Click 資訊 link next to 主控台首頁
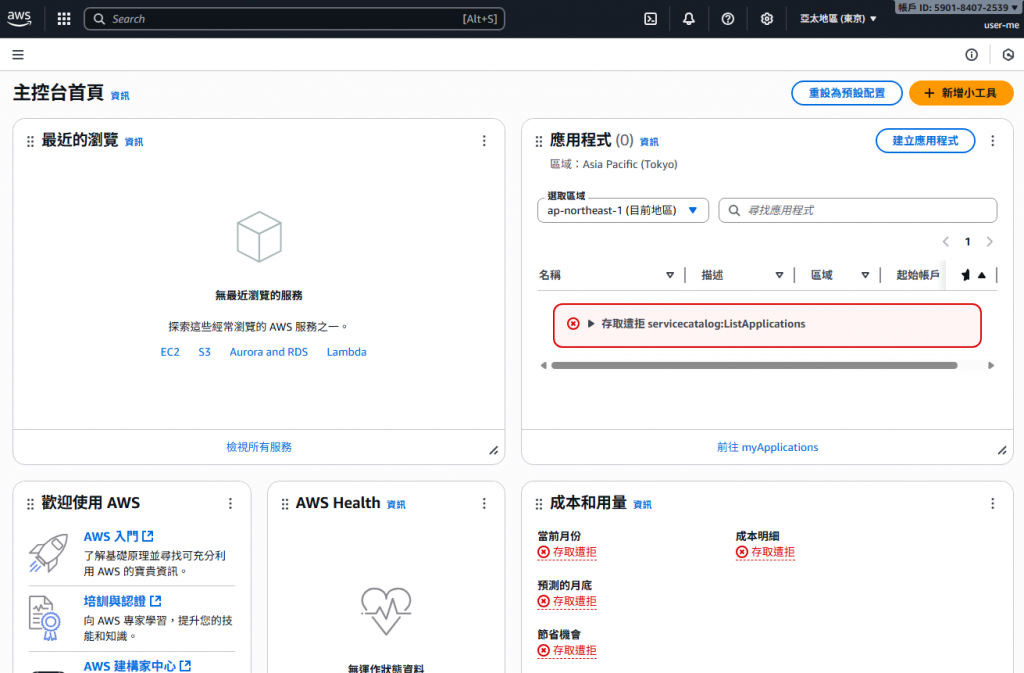 [x=120, y=96]
